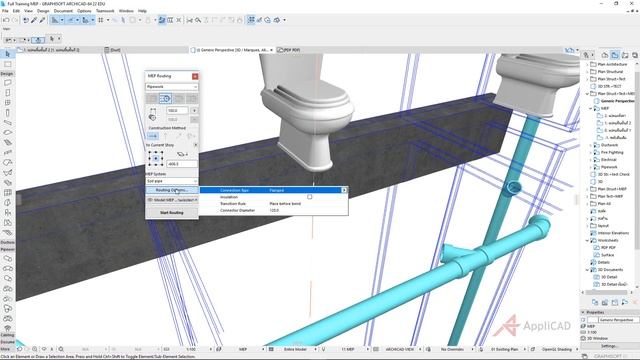Open the Teamwork menu
Viewport: 640px width, 360px height.
click(105, 11)
